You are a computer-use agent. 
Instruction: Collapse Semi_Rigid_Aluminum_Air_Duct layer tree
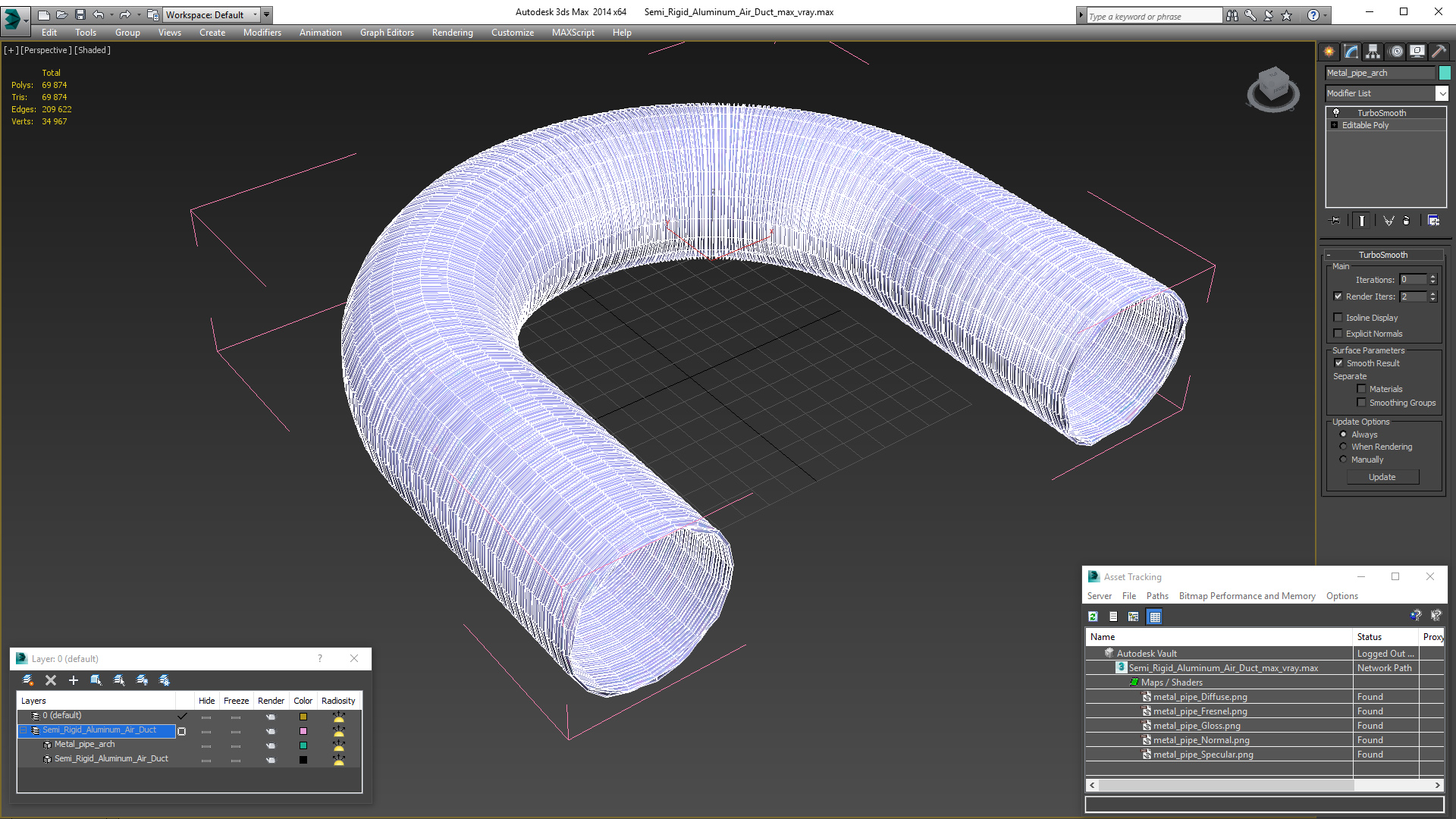click(24, 730)
